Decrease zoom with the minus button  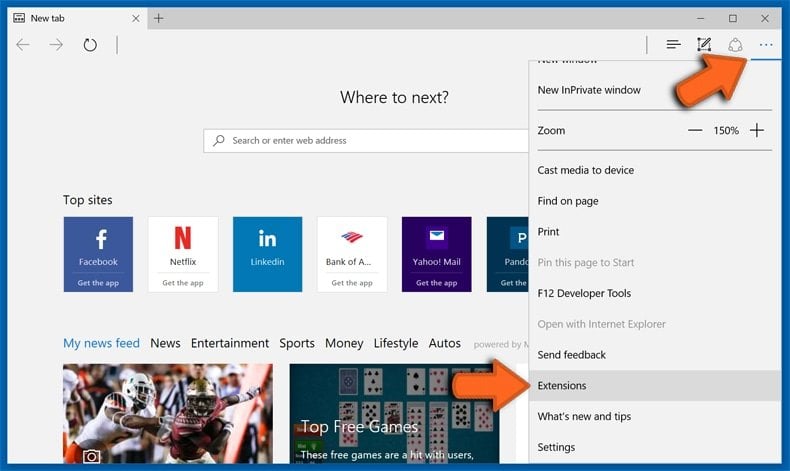[x=695, y=130]
